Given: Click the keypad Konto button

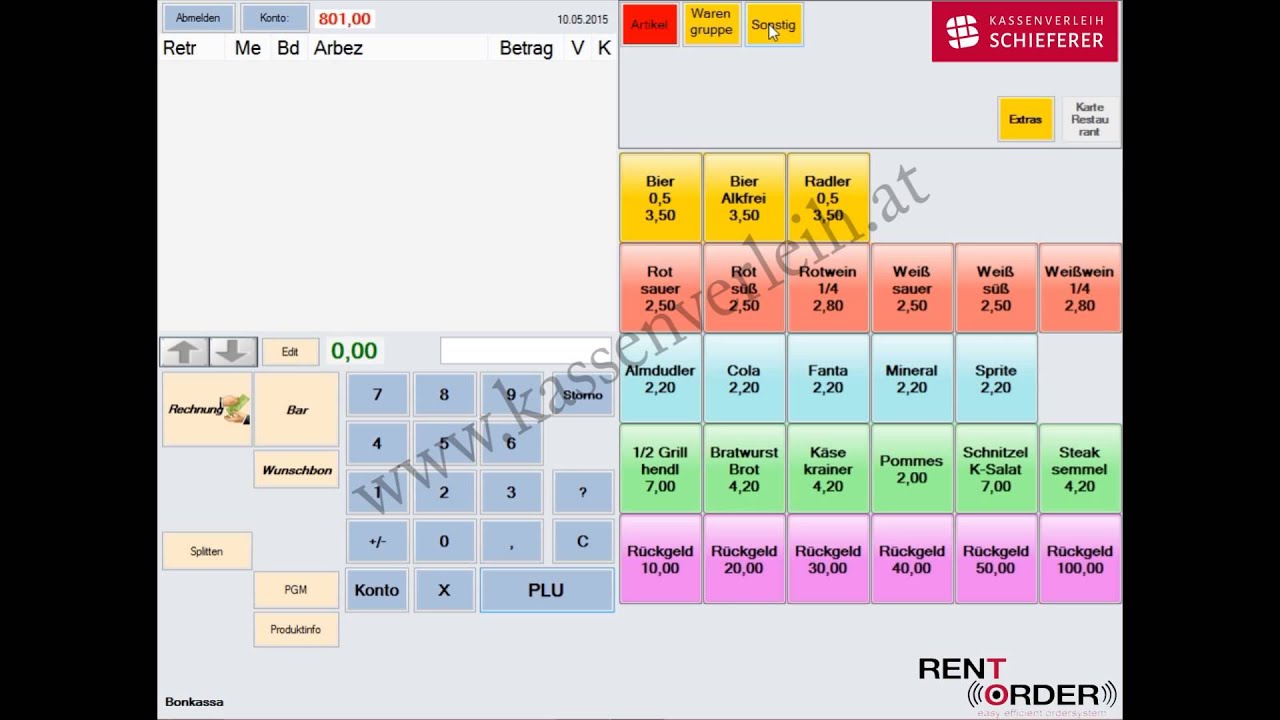Looking at the screenshot, I should [377, 590].
